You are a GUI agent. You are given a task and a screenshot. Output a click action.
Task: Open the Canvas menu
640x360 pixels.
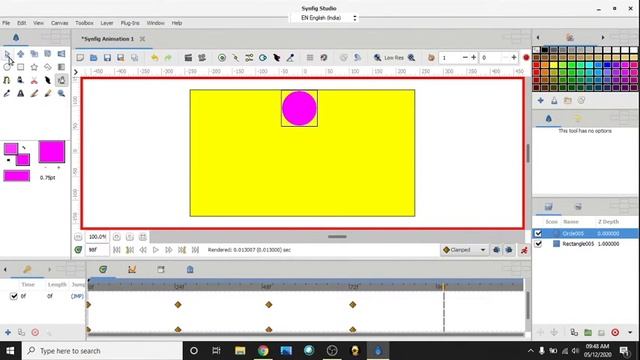click(x=60, y=23)
